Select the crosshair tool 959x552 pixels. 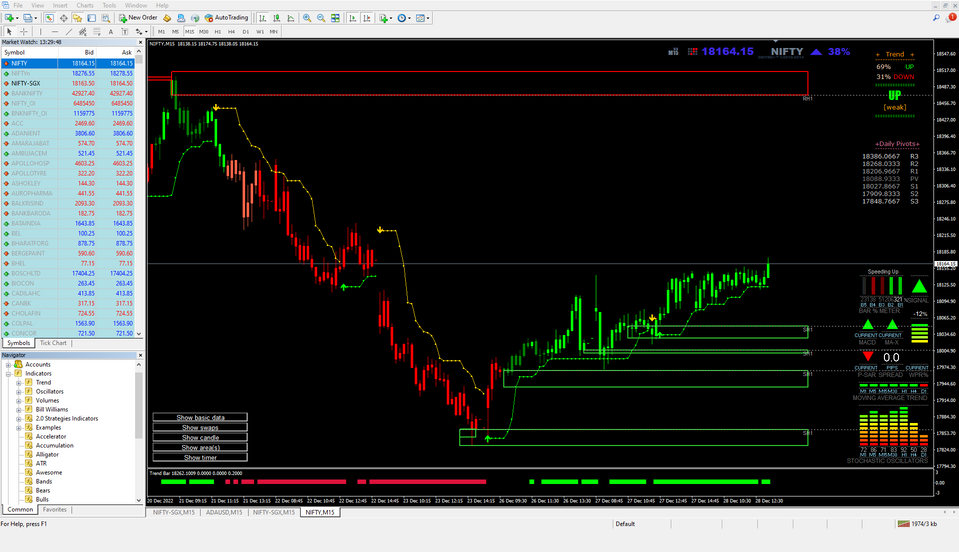(x=24, y=31)
